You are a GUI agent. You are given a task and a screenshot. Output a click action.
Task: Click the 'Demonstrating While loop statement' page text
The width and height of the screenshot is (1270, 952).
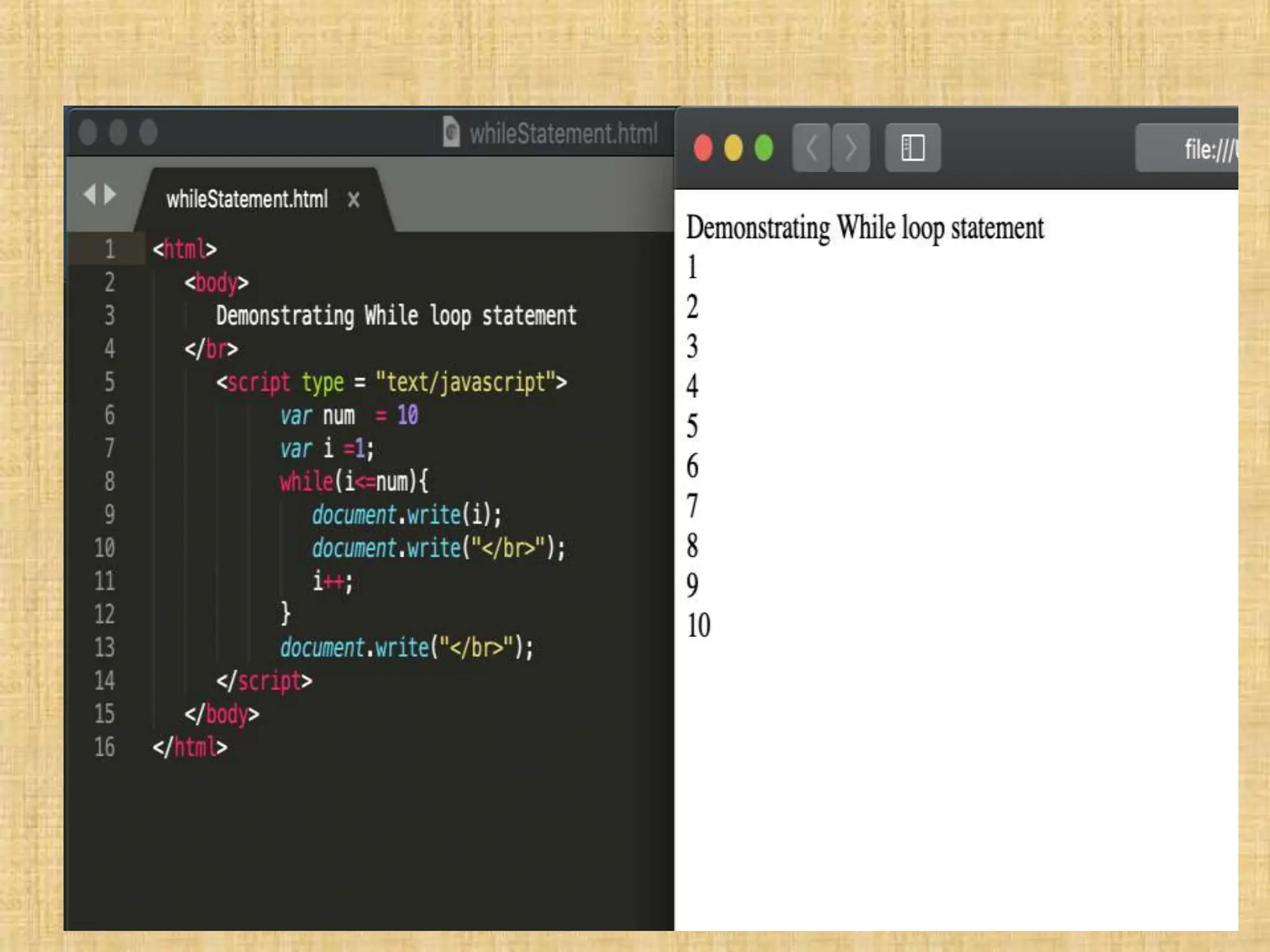tap(864, 228)
